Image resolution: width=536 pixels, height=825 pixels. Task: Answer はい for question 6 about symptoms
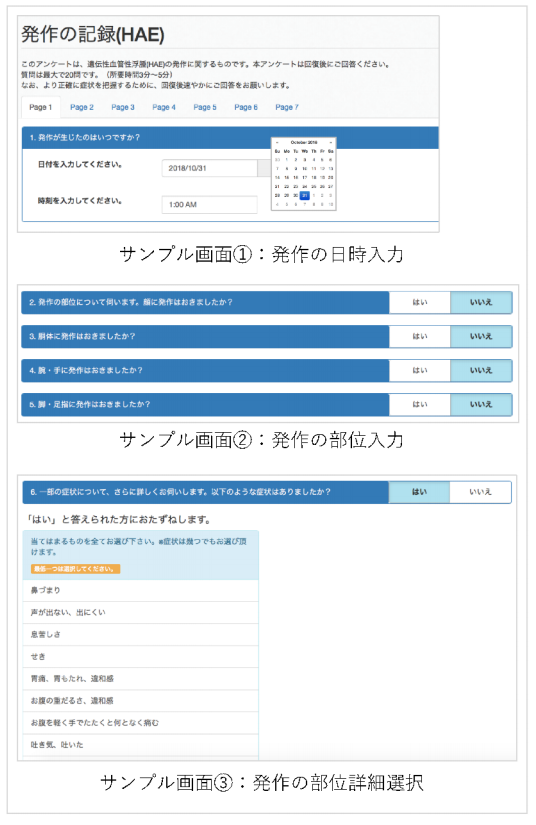(x=419, y=492)
